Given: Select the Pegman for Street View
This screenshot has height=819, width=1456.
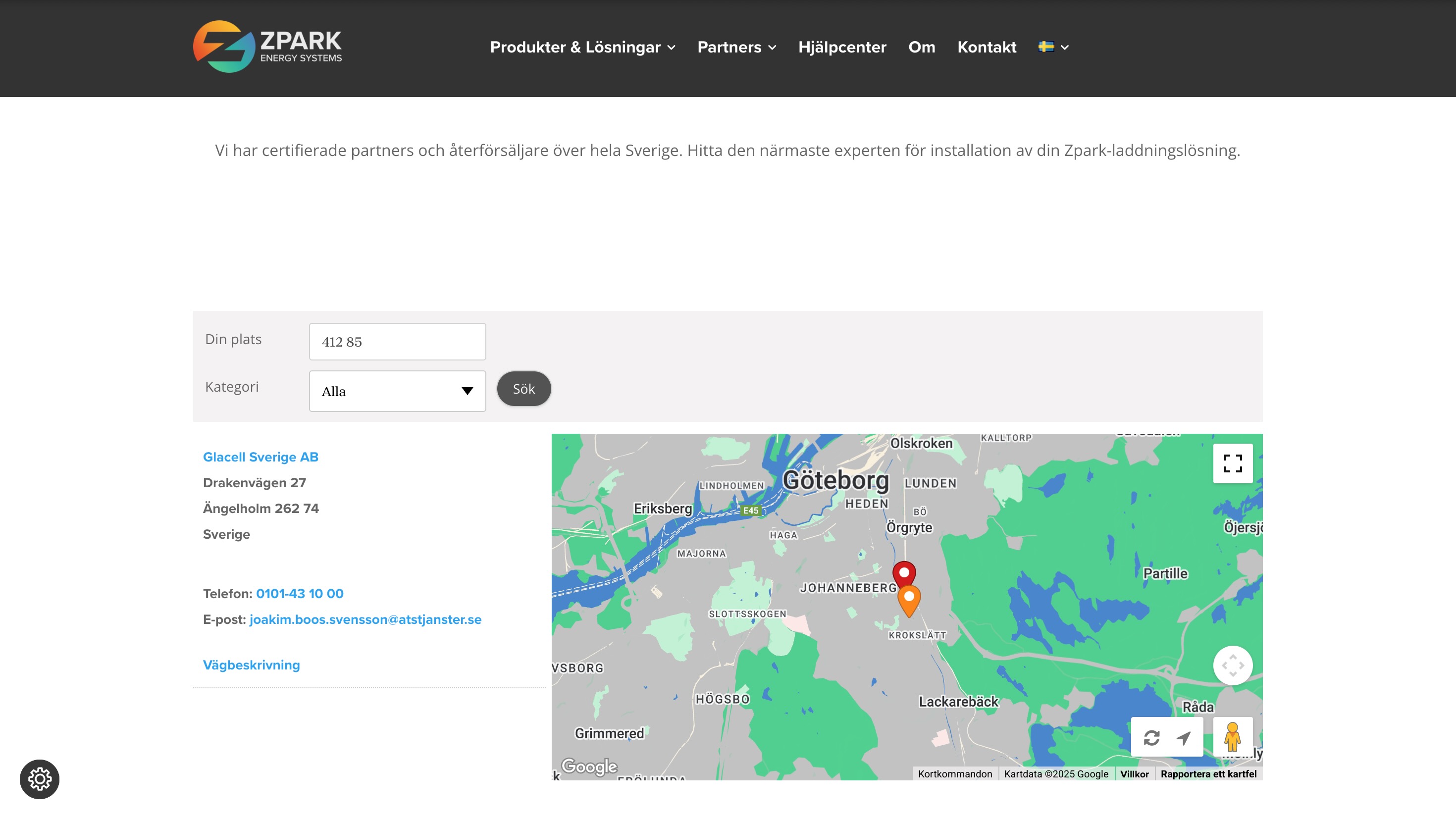Looking at the screenshot, I should click(x=1233, y=738).
